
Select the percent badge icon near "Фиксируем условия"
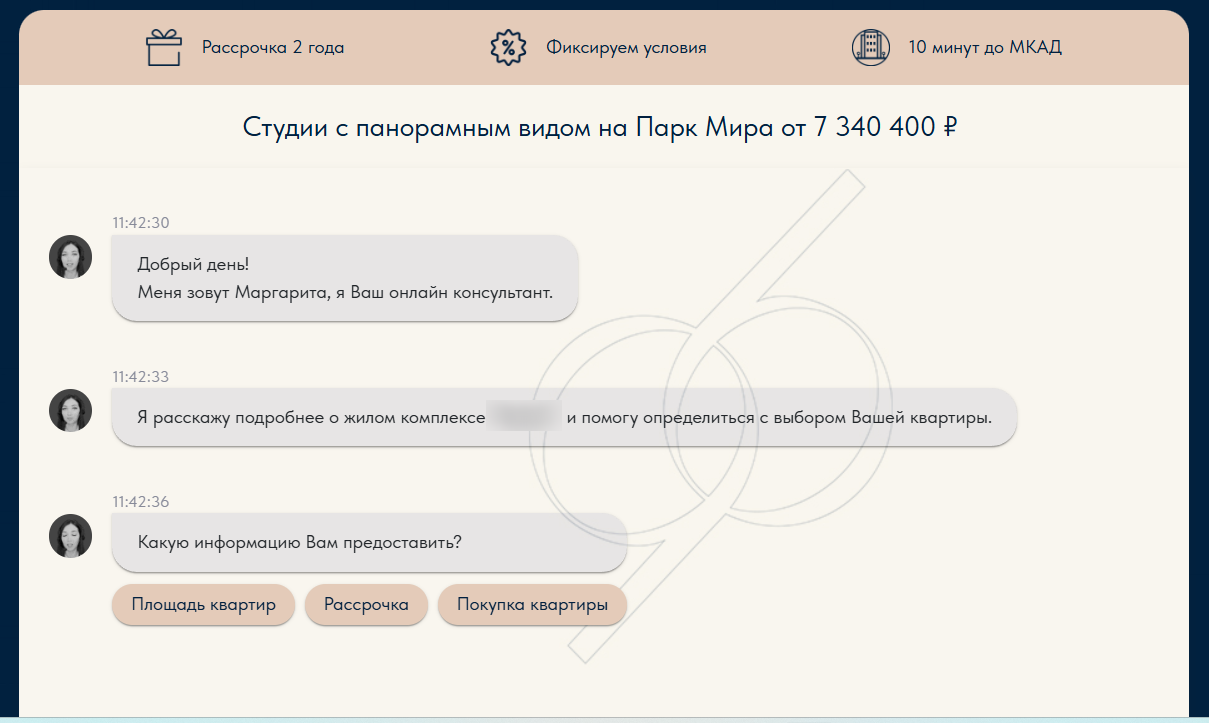508,46
